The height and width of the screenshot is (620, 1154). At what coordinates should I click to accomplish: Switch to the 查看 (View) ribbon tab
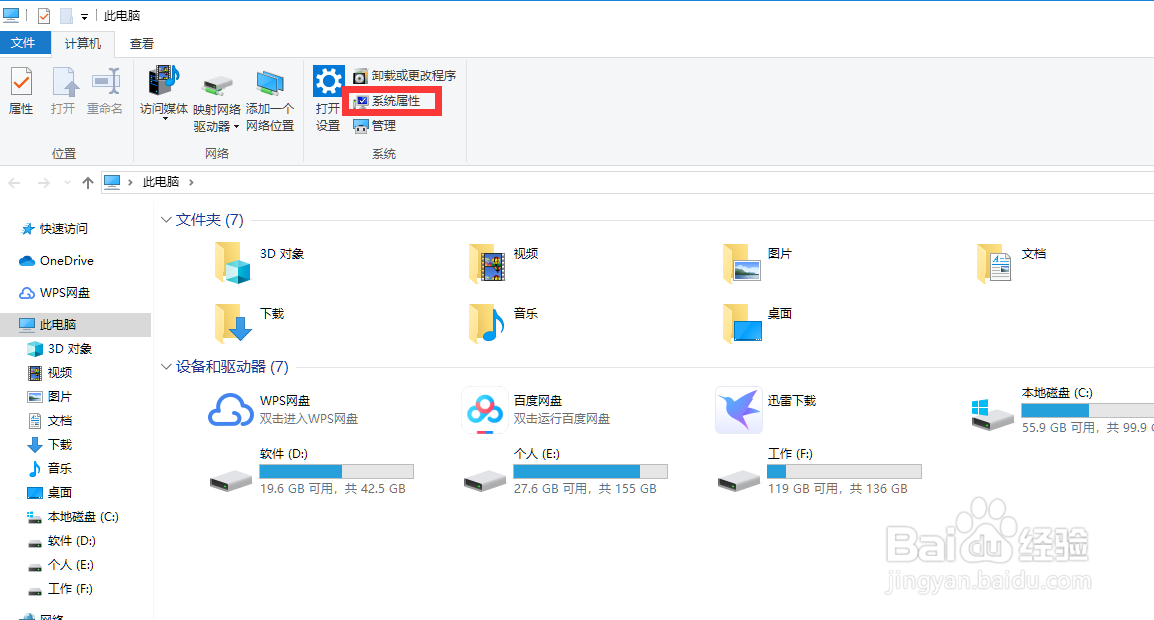(141, 43)
